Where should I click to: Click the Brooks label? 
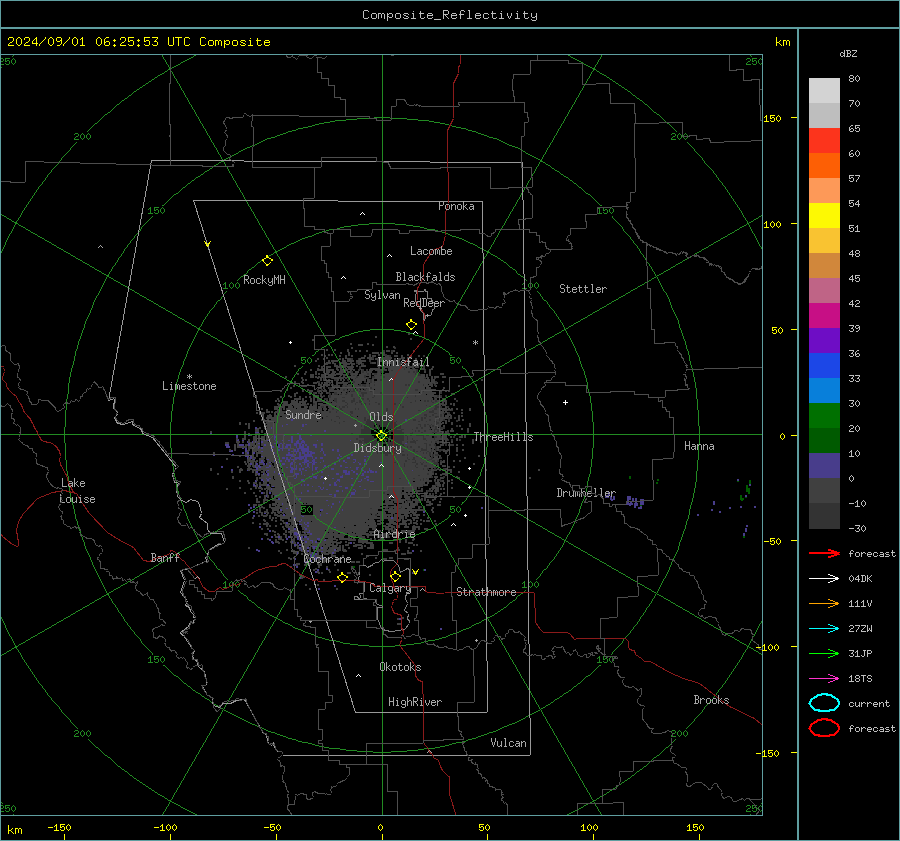[711, 700]
